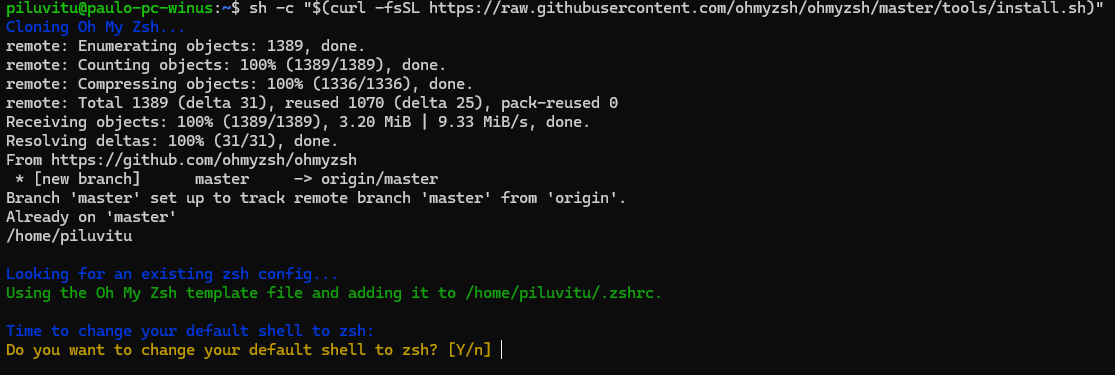Click the raw.githubusercontent.com install.sh URL
The width and height of the screenshot is (1115, 375).
pos(758,9)
